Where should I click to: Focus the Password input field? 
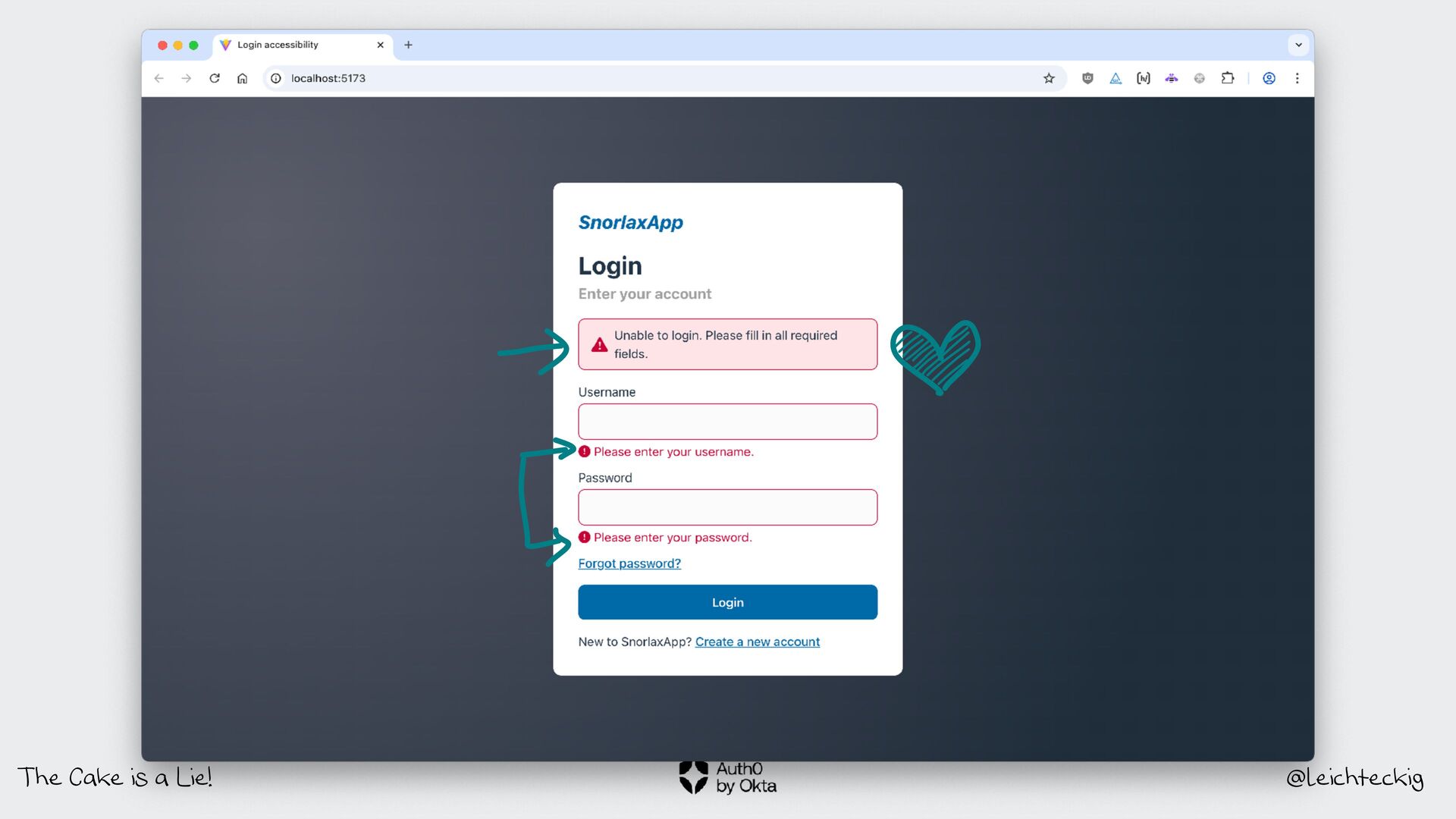(727, 507)
